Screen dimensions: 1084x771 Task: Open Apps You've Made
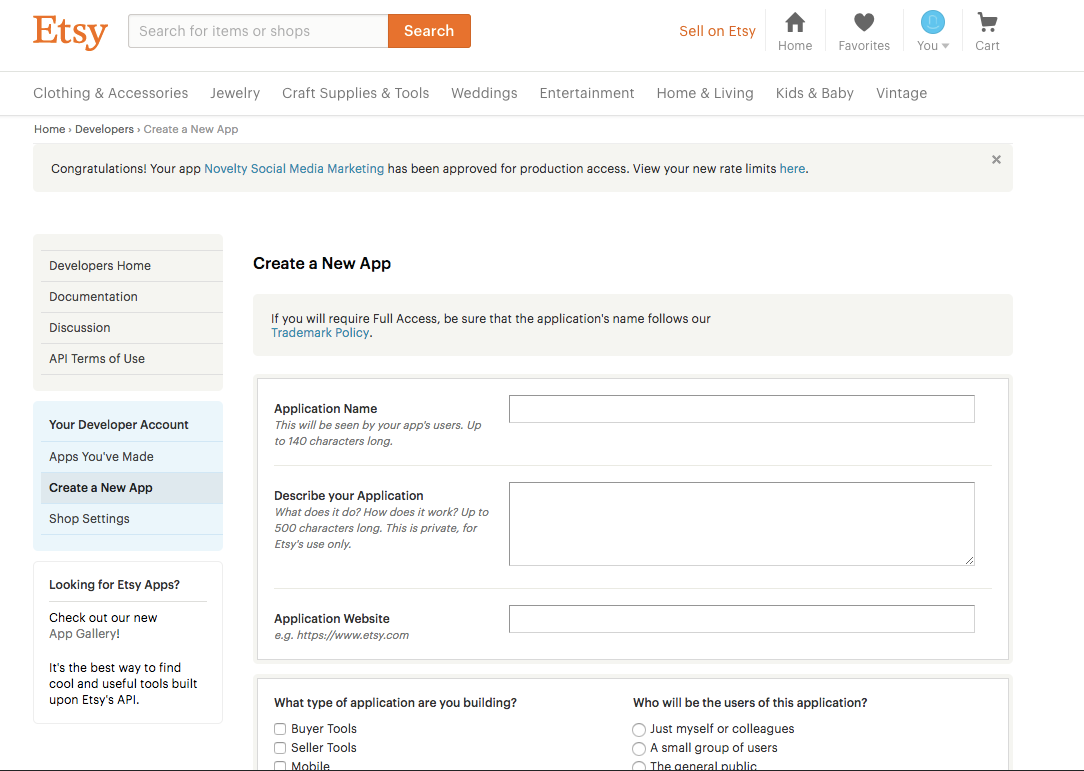point(131,457)
